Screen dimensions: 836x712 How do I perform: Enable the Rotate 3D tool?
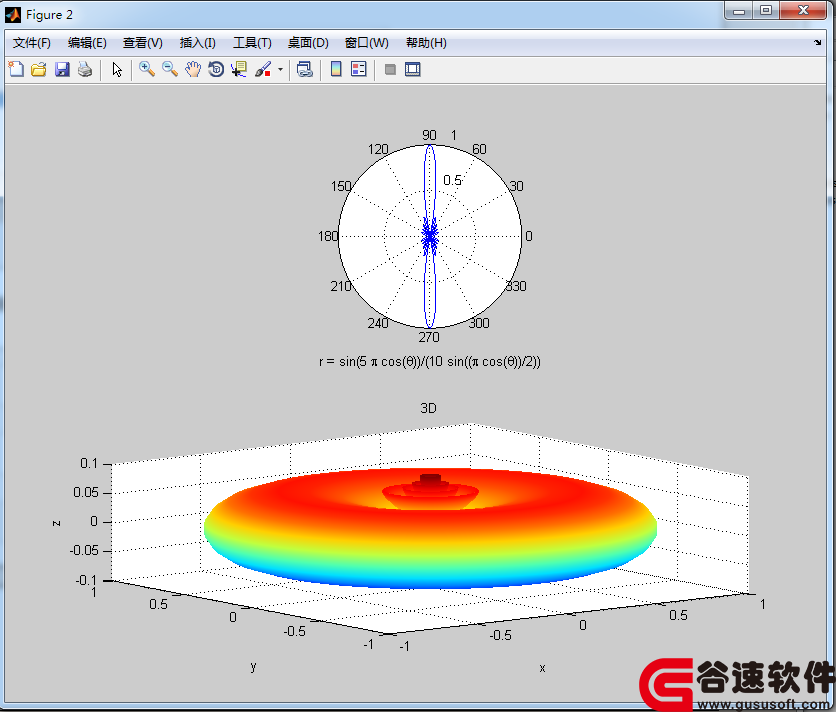coord(216,69)
